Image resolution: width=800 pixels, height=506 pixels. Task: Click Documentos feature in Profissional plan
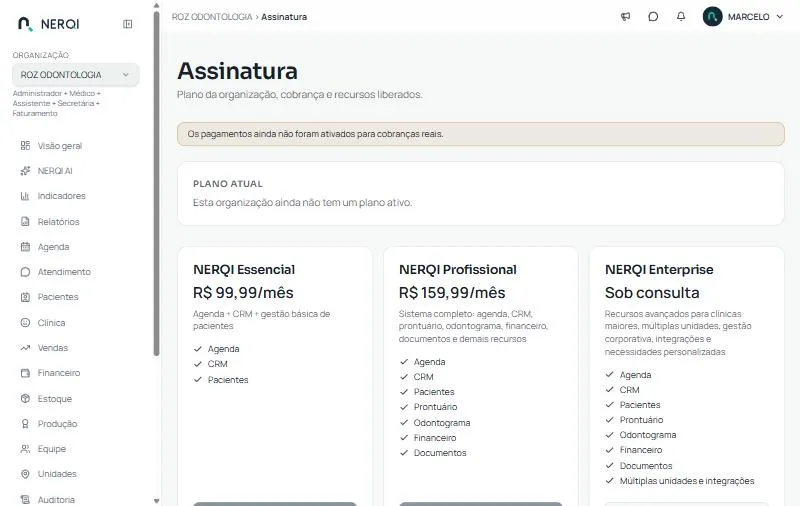coord(440,453)
